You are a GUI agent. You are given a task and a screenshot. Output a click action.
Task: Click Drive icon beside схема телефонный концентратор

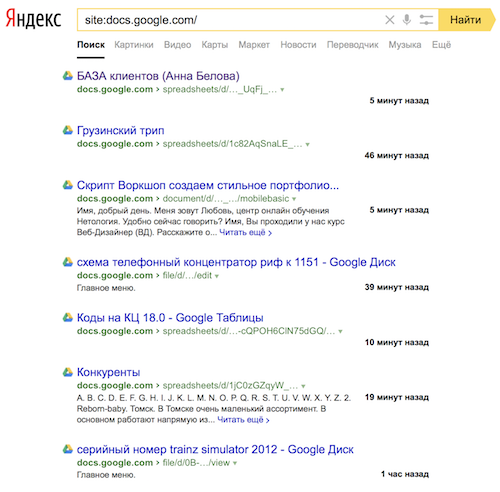point(68,262)
